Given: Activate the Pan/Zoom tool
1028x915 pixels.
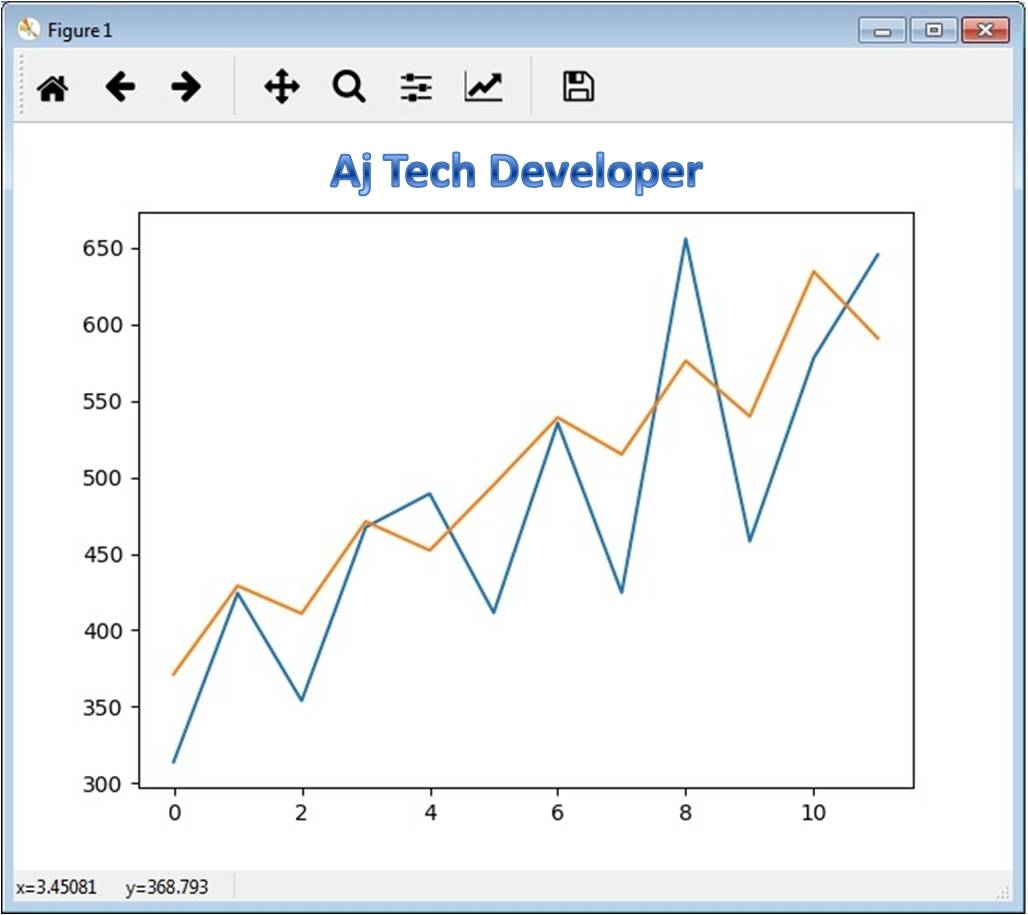Looking at the screenshot, I should 281,87.
